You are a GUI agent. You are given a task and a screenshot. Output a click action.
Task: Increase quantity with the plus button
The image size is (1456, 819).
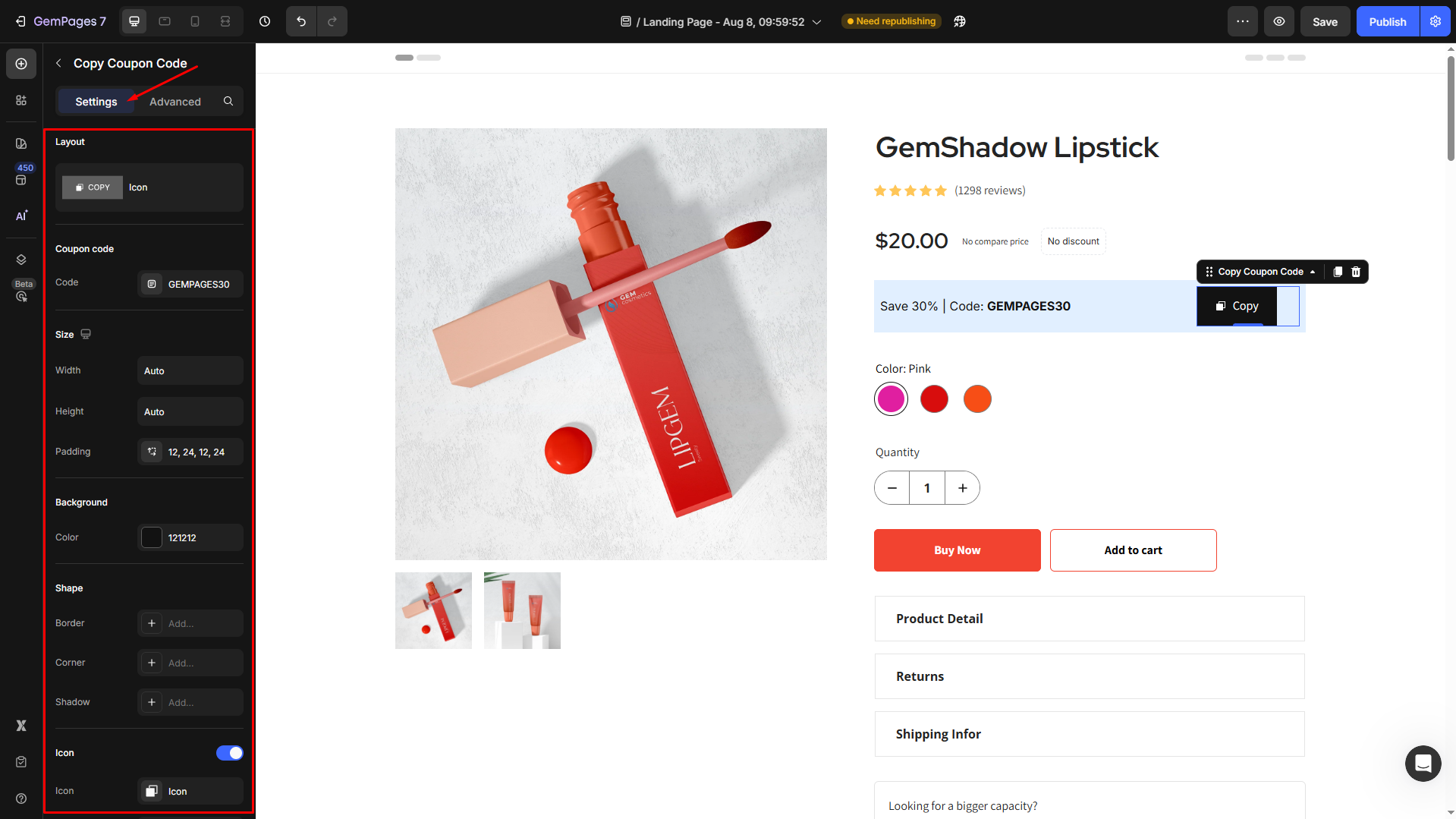tap(962, 488)
